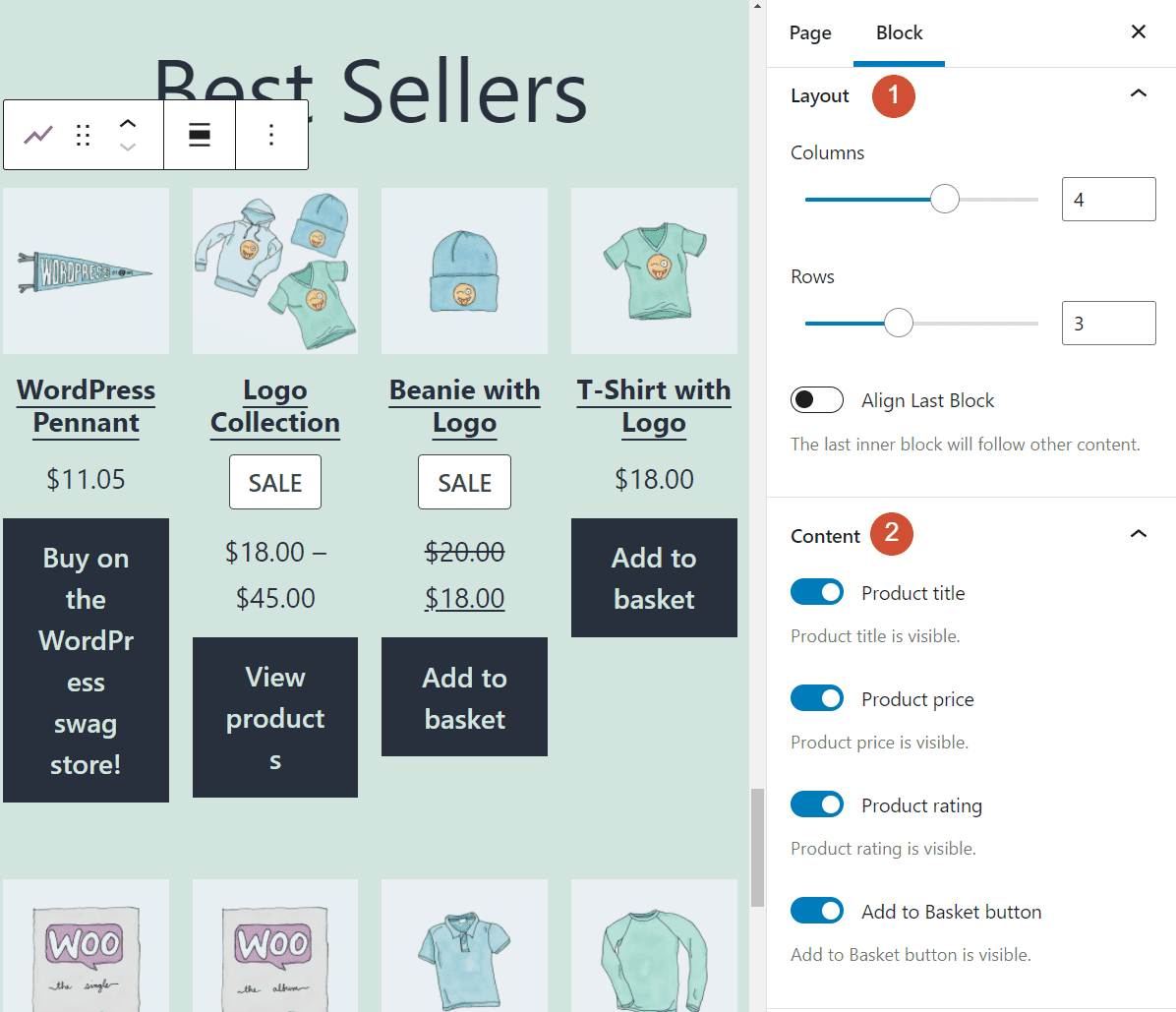The width and height of the screenshot is (1176, 1012).
Task: Open the block alignment options icon
Action: pyautogui.click(x=200, y=134)
